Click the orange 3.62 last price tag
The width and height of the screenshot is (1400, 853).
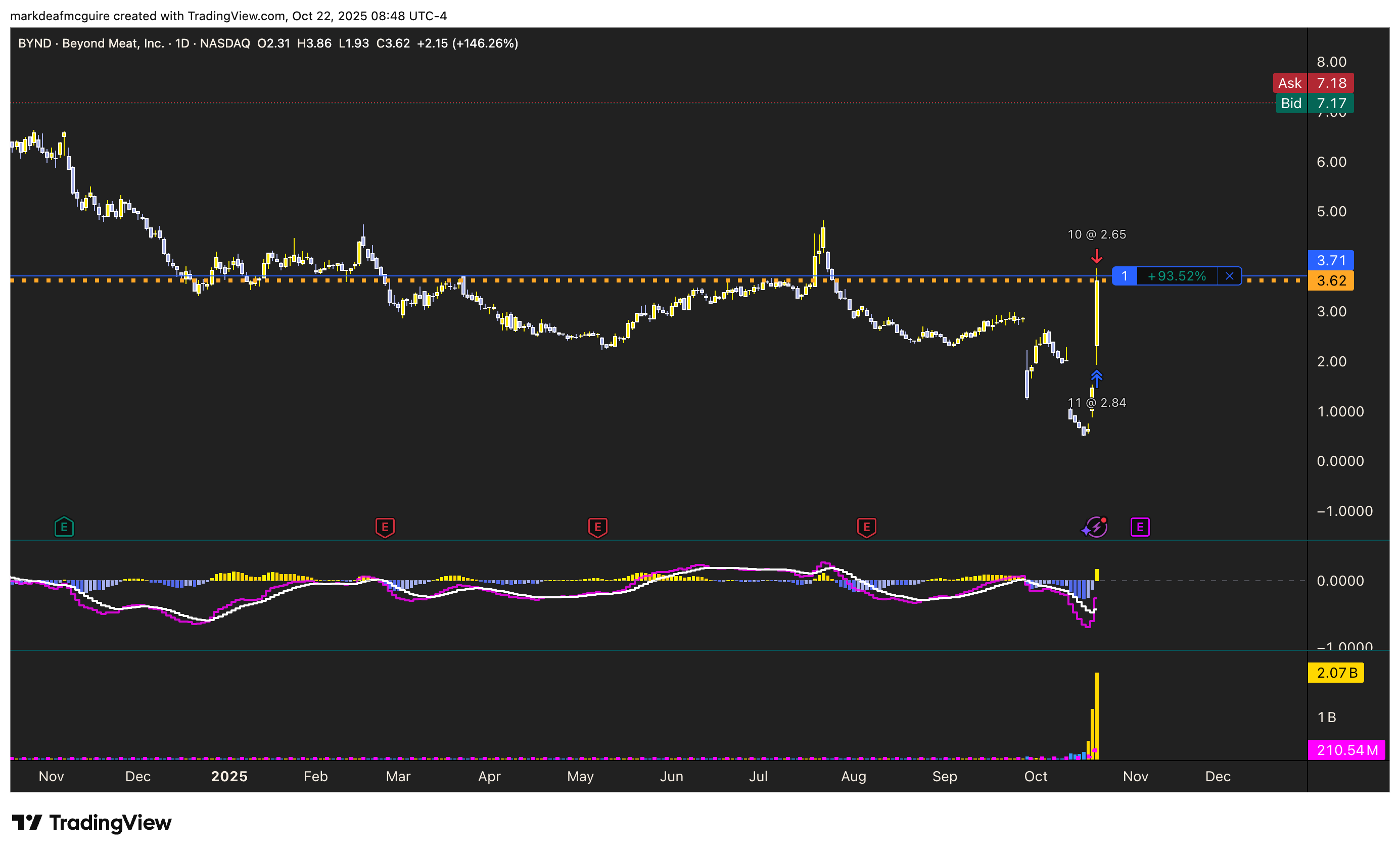1331,280
